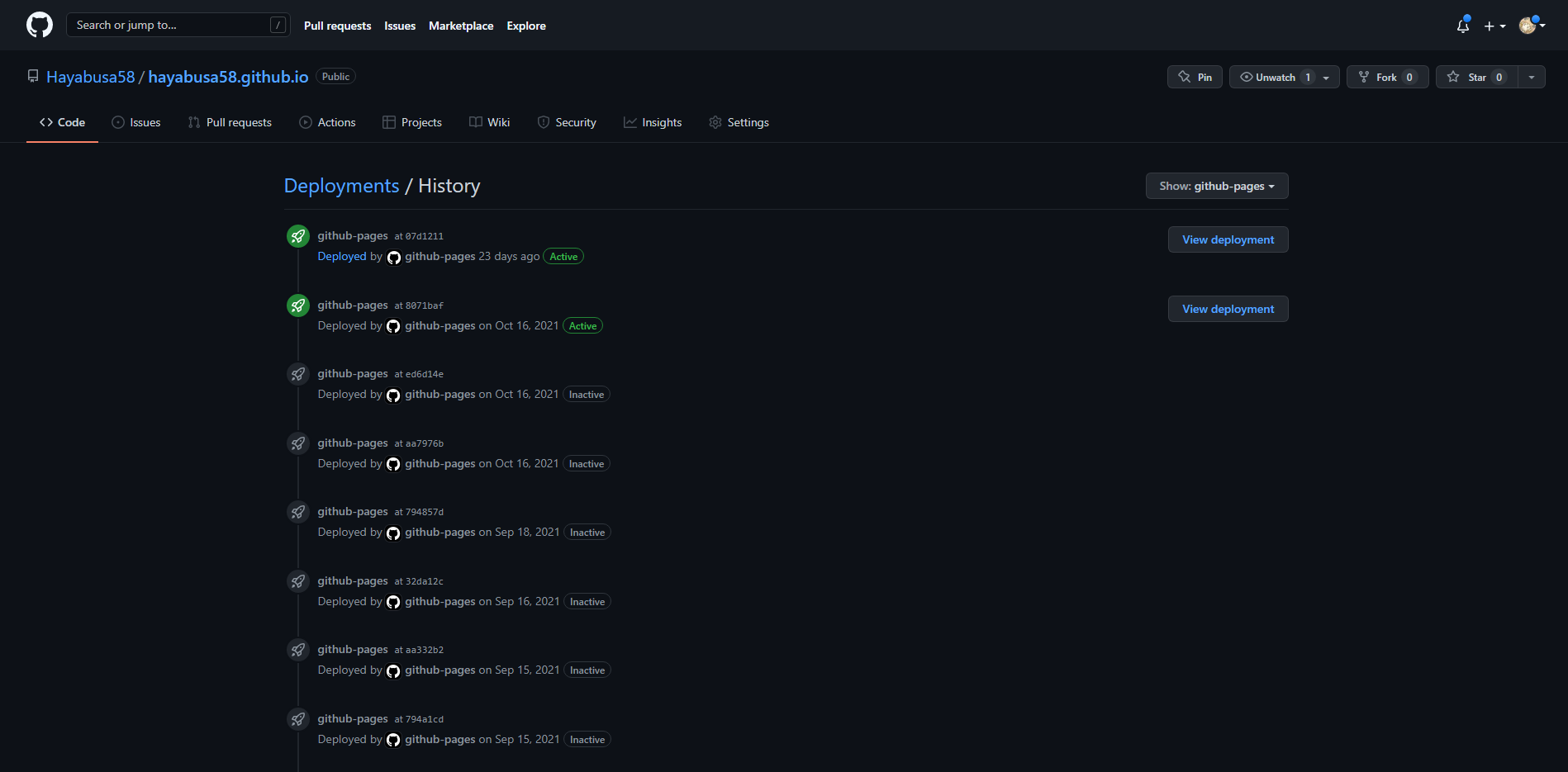Click rocket icon for deployment aa332b2

coord(298,650)
